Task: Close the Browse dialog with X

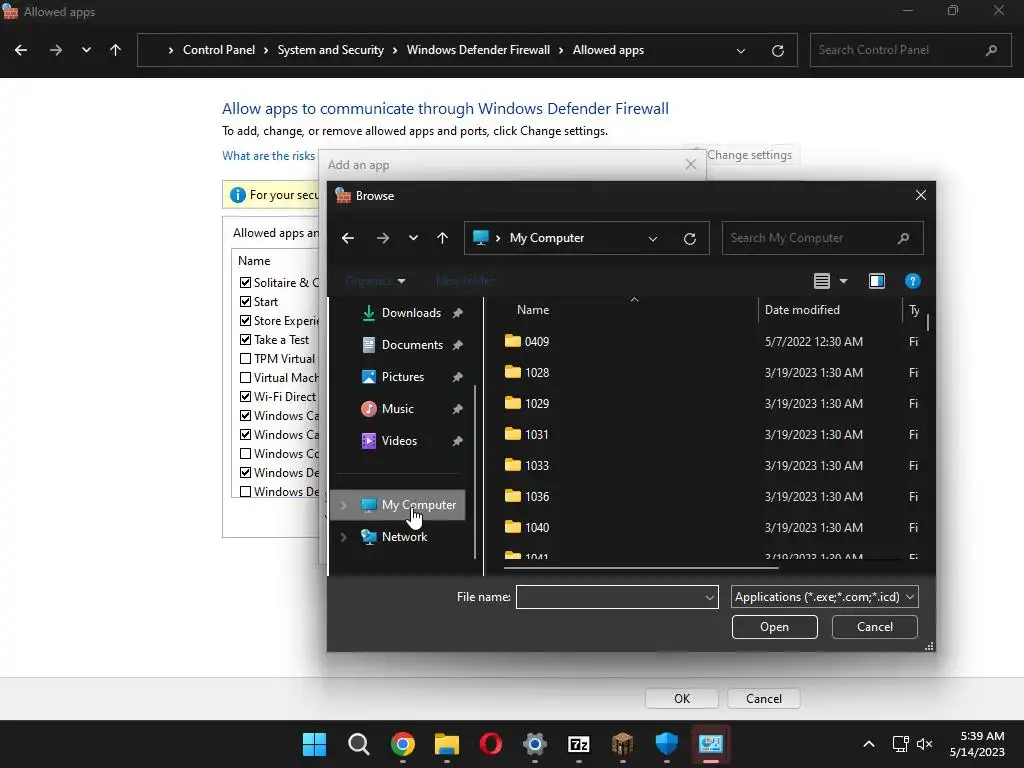Action: pyautogui.click(x=921, y=195)
